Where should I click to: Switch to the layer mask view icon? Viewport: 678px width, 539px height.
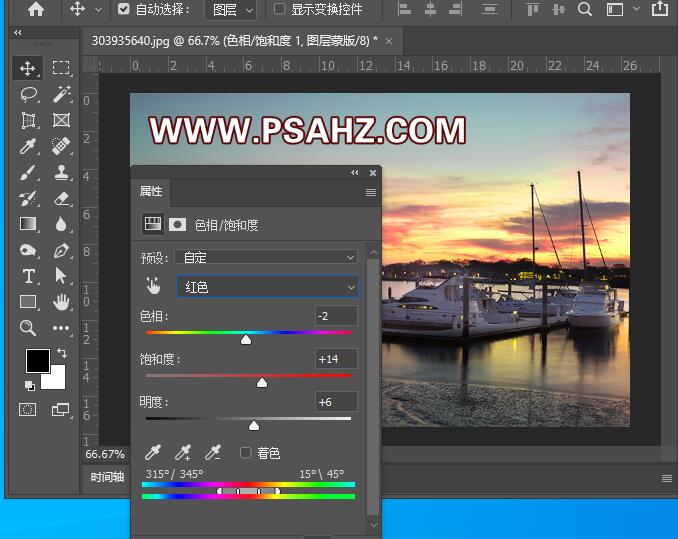pos(177,224)
